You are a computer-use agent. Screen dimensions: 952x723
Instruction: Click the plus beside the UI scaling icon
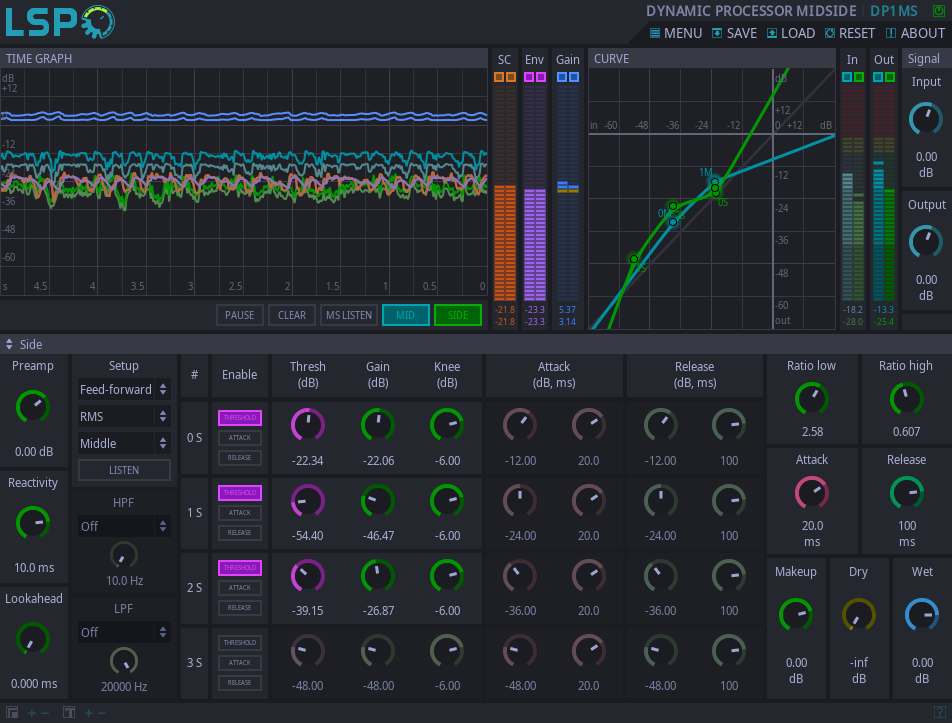(32, 713)
